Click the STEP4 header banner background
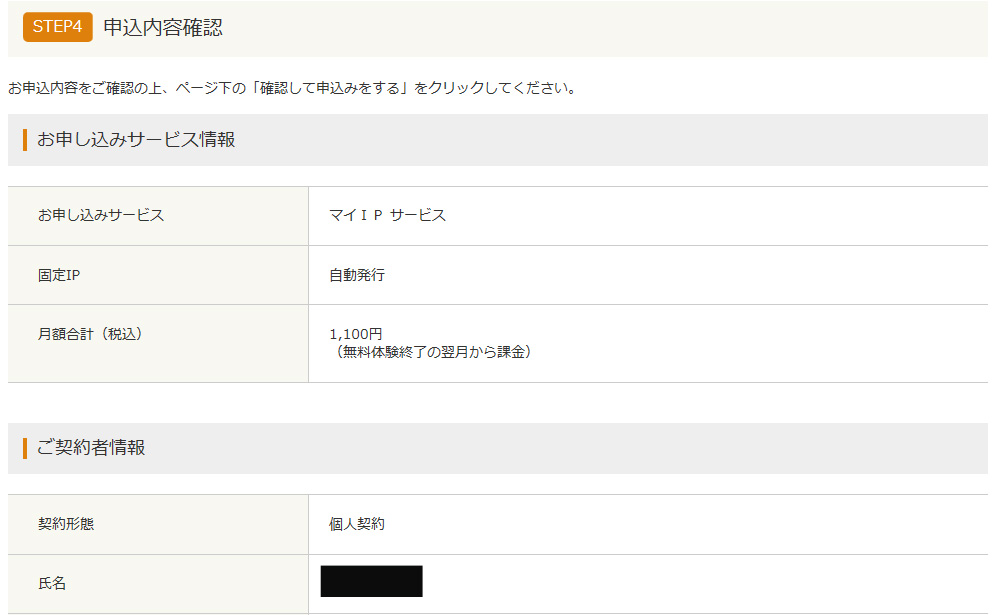 tap(601, 28)
